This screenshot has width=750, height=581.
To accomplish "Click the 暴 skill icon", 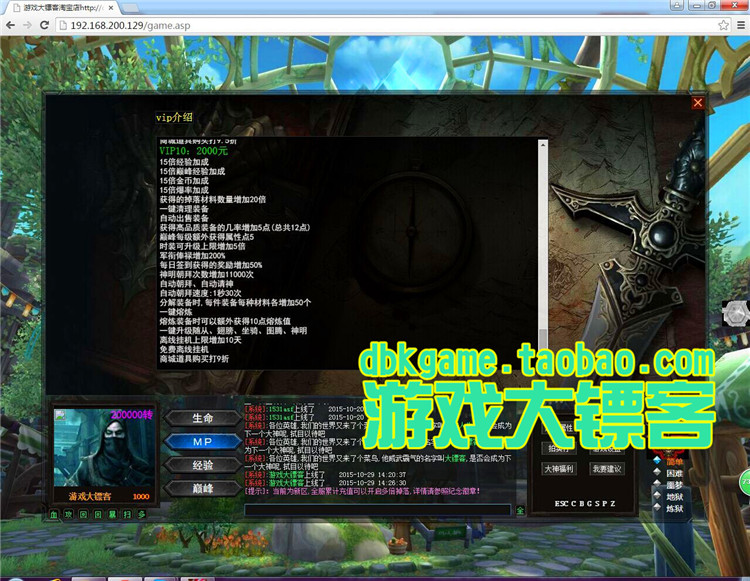I will [x=112, y=515].
